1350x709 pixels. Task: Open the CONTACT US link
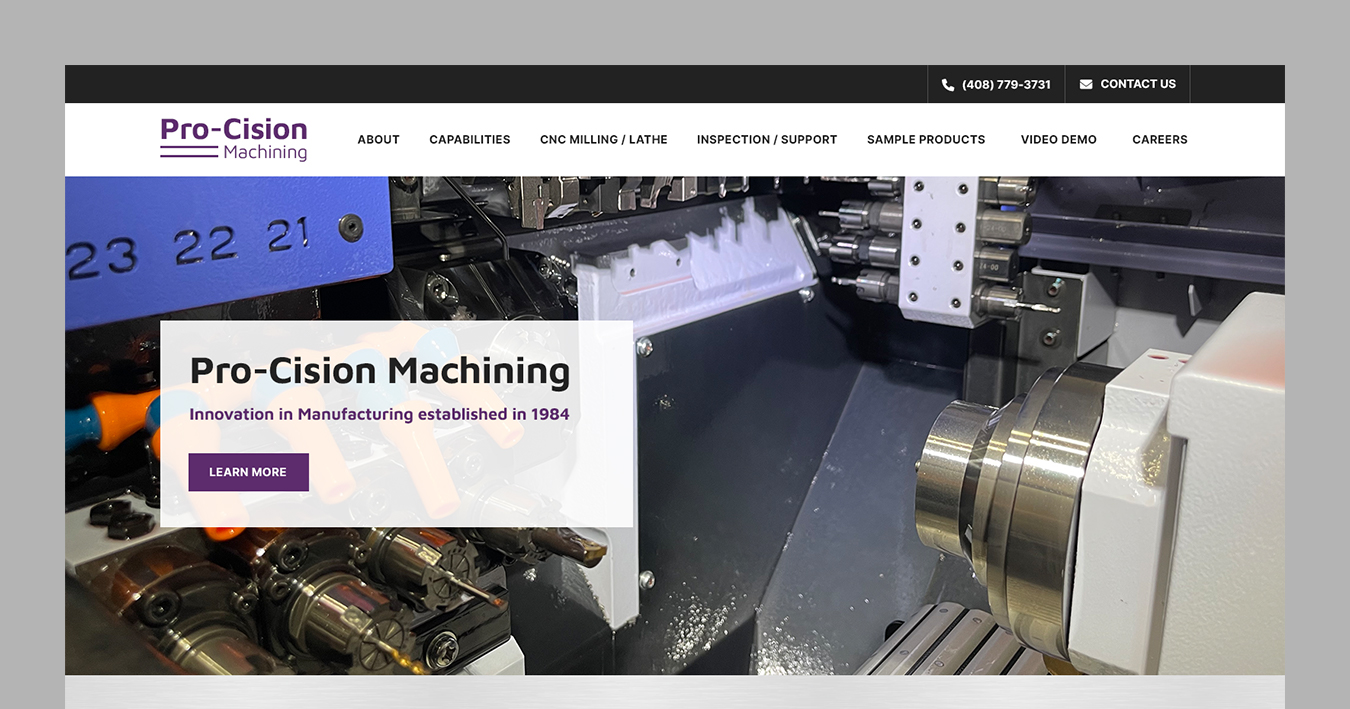(1137, 84)
